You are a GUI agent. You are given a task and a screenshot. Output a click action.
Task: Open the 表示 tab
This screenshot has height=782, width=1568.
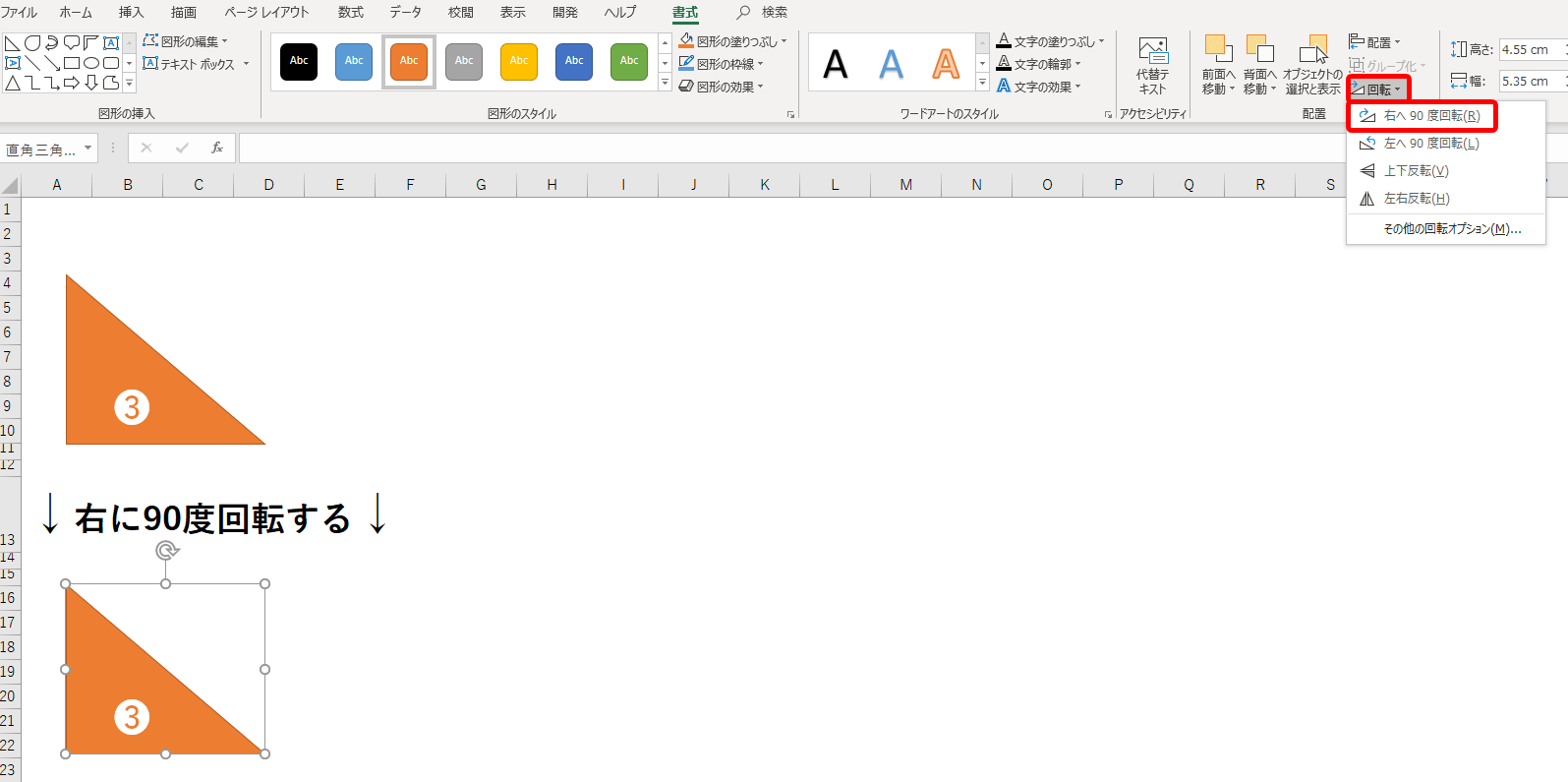pos(512,12)
